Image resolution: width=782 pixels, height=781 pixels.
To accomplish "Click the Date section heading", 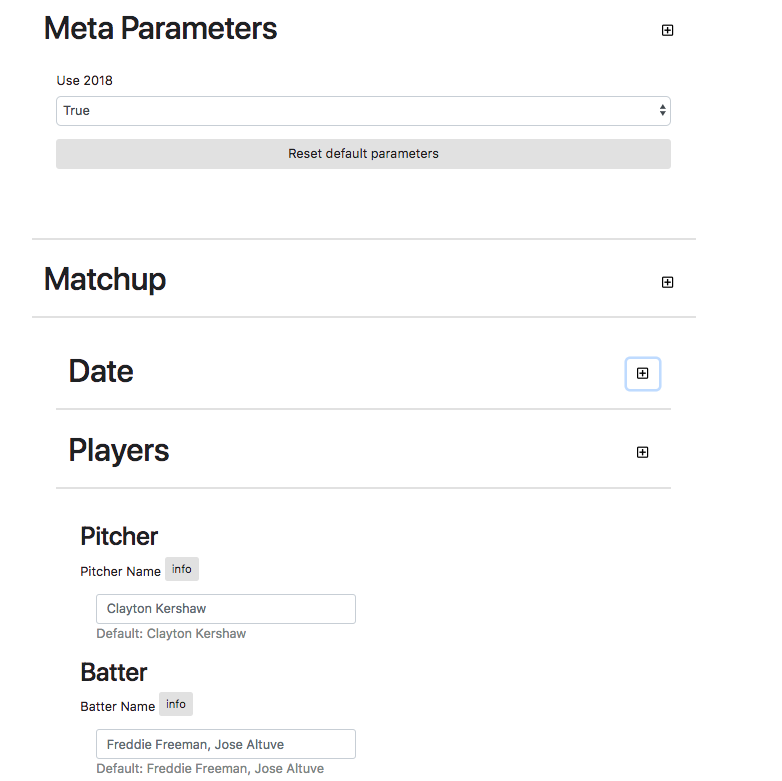I will (x=101, y=372).
